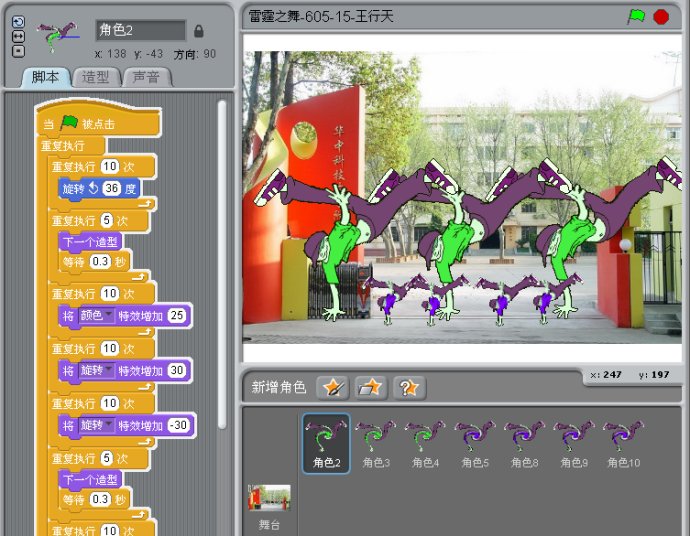Click the 当绿旗被点击 hat block
Viewport: 690px width, 536px height.
[98, 122]
